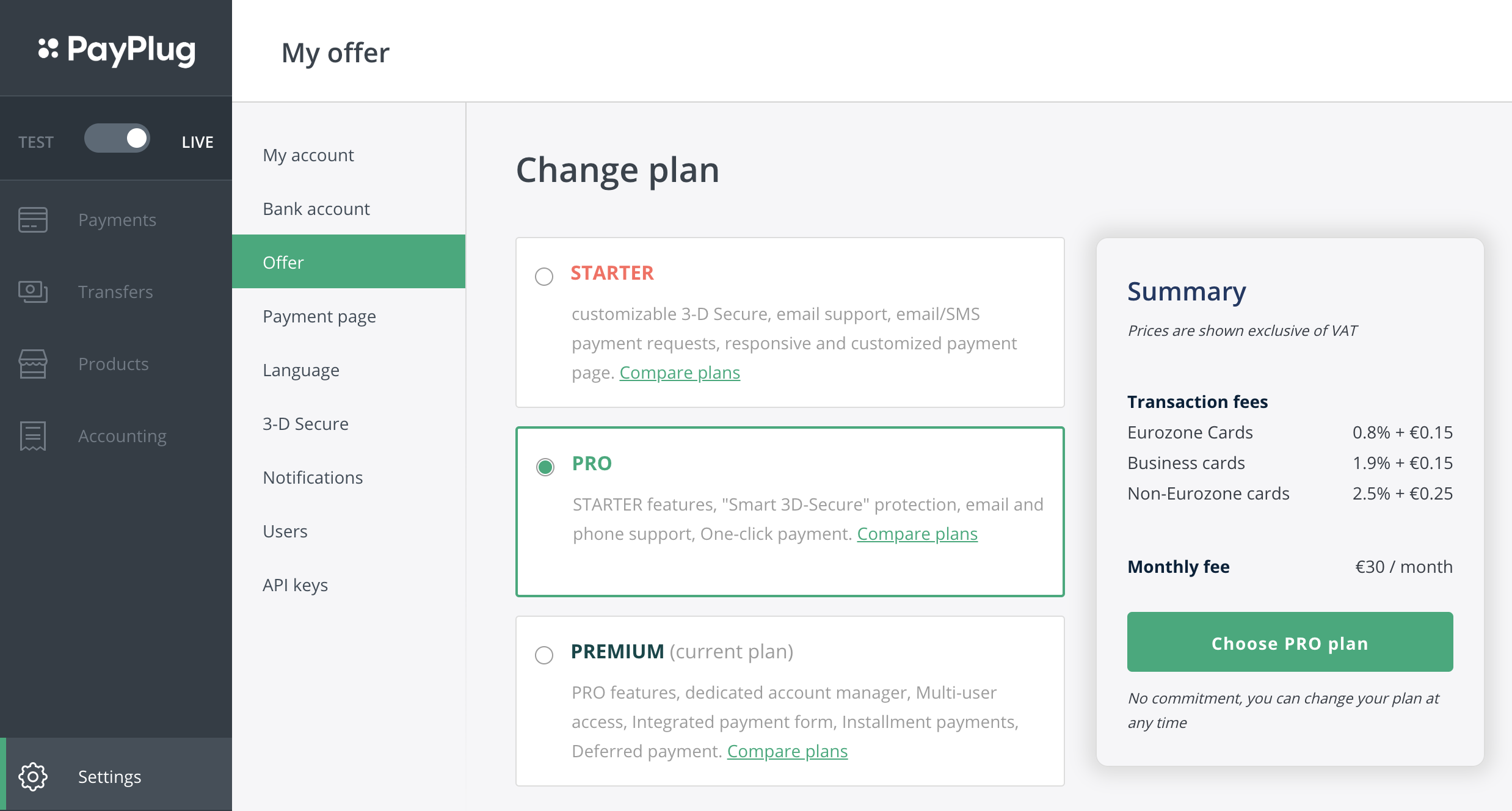
Task: Follow Compare plans link in PRO card
Action: 917,534
